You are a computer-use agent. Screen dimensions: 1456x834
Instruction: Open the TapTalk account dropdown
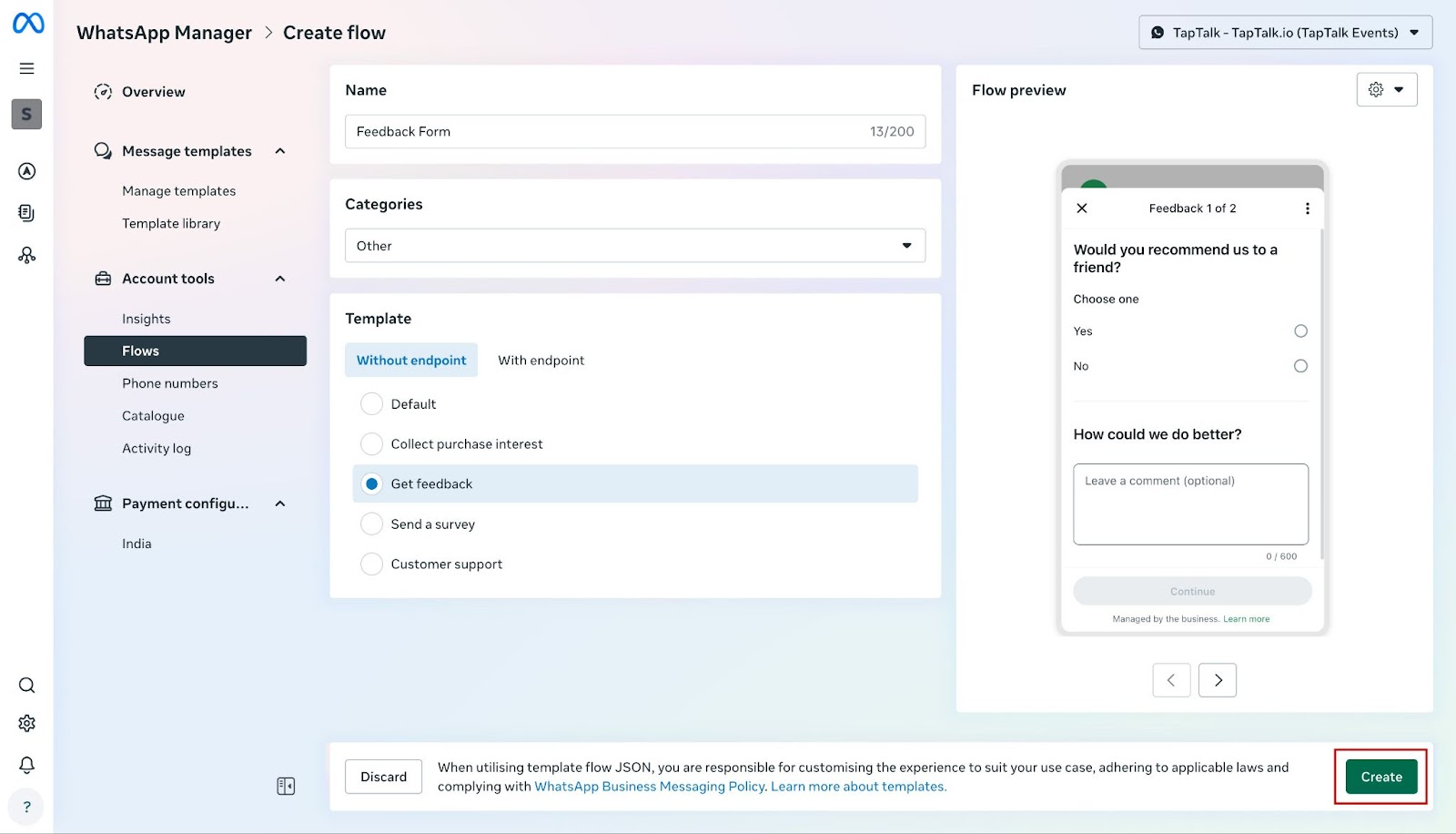[x=1285, y=33]
